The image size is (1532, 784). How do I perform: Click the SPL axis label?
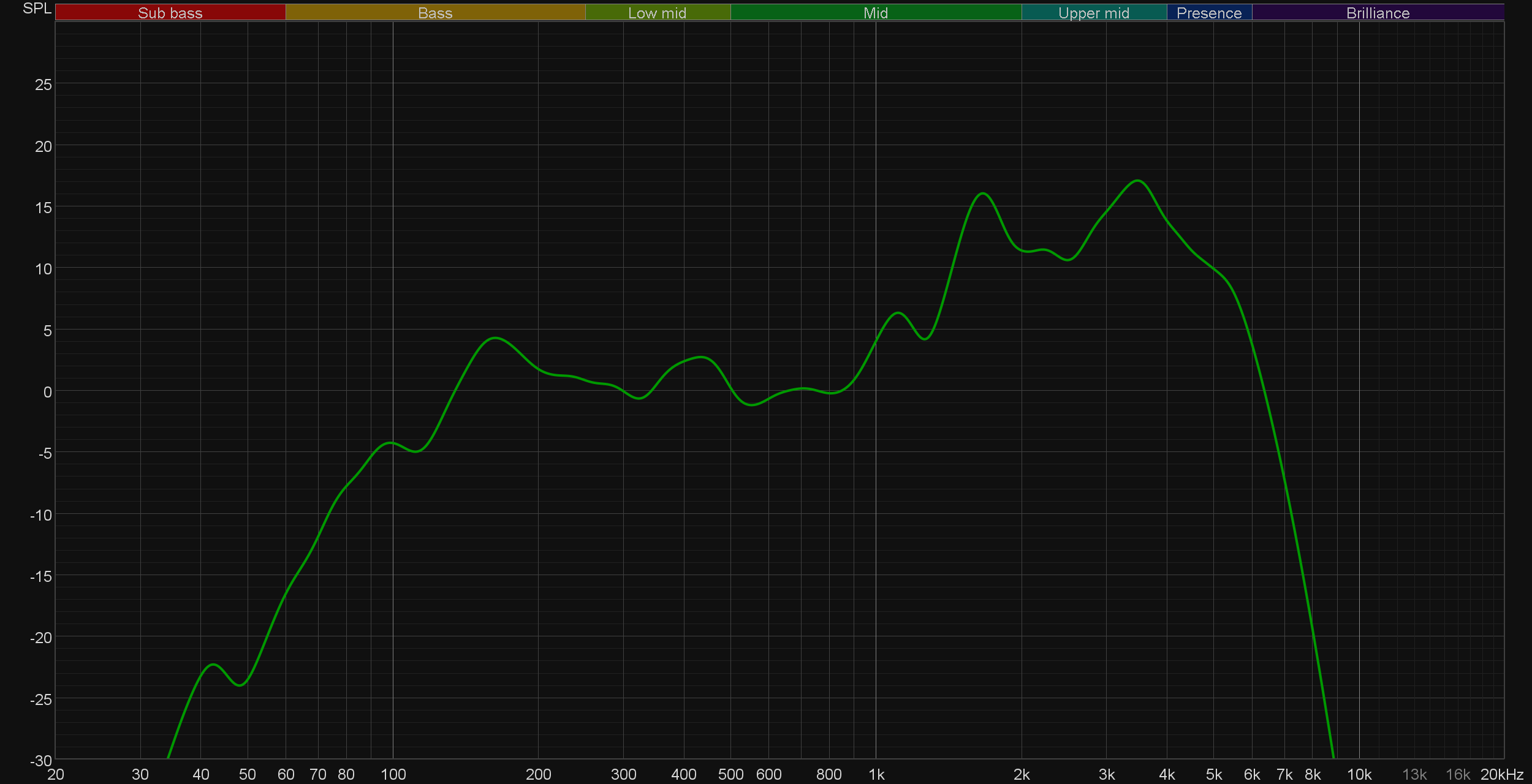point(37,9)
